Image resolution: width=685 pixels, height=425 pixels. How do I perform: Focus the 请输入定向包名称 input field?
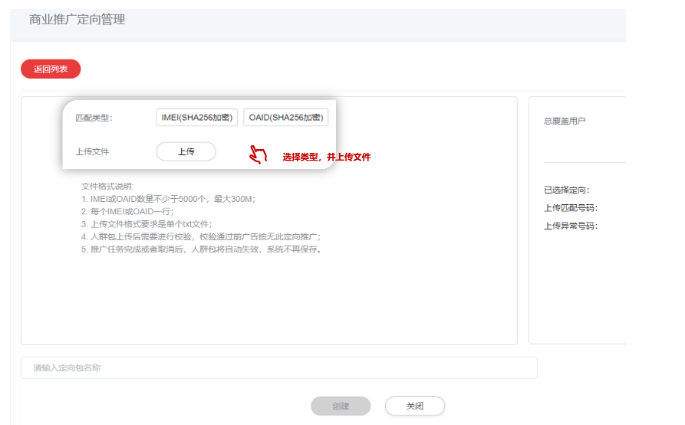pyautogui.click(x=279, y=368)
